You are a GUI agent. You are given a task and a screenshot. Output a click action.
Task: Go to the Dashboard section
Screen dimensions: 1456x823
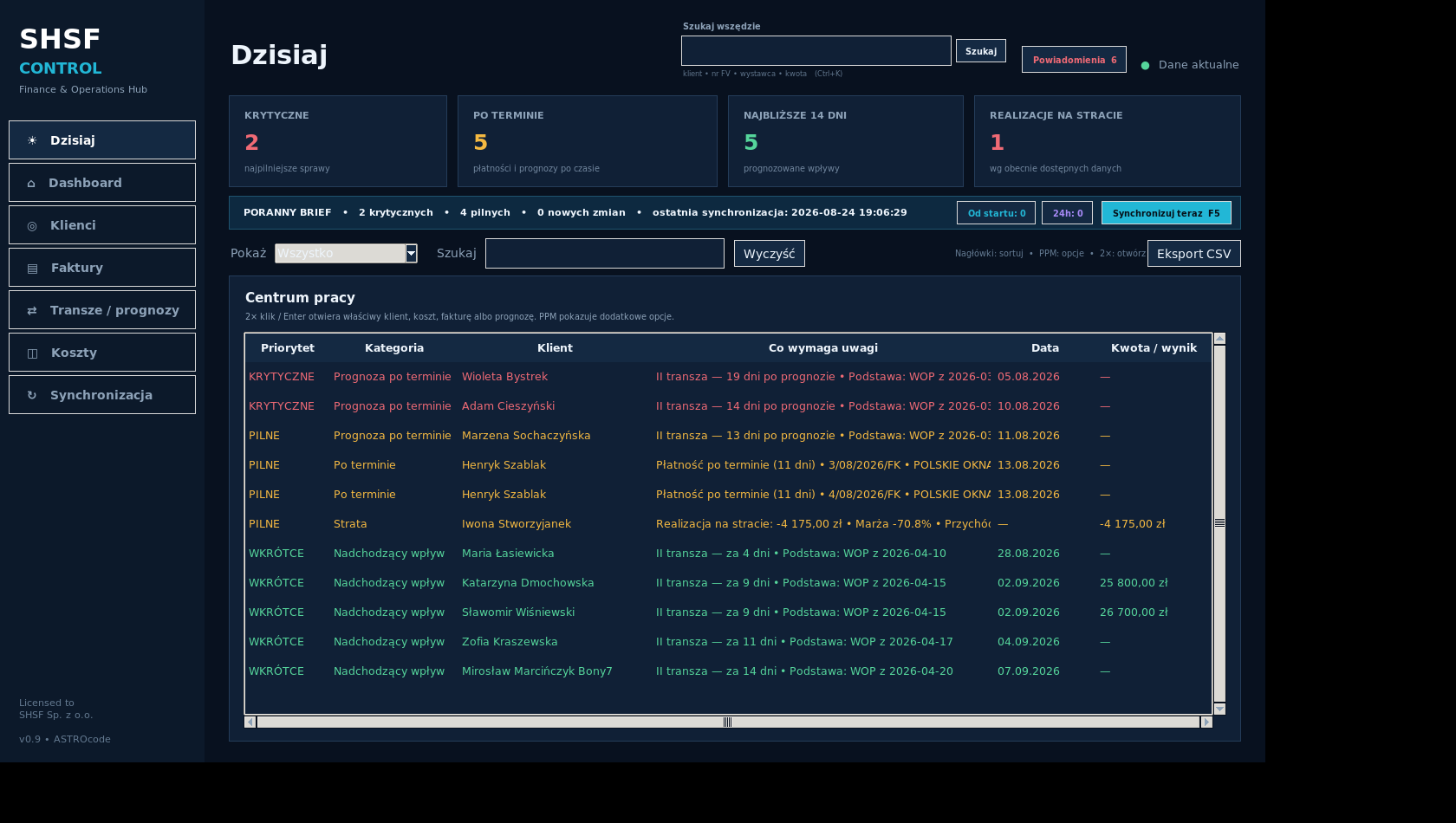(102, 183)
